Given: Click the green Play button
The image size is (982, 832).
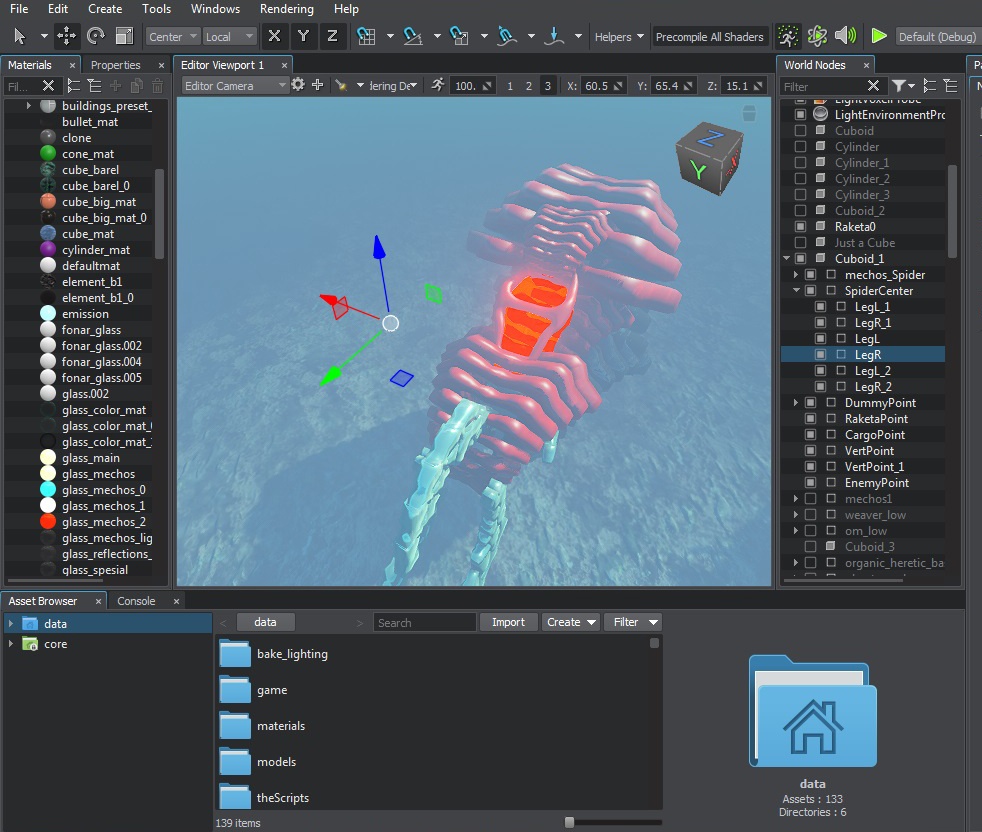Looking at the screenshot, I should click(x=878, y=36).
